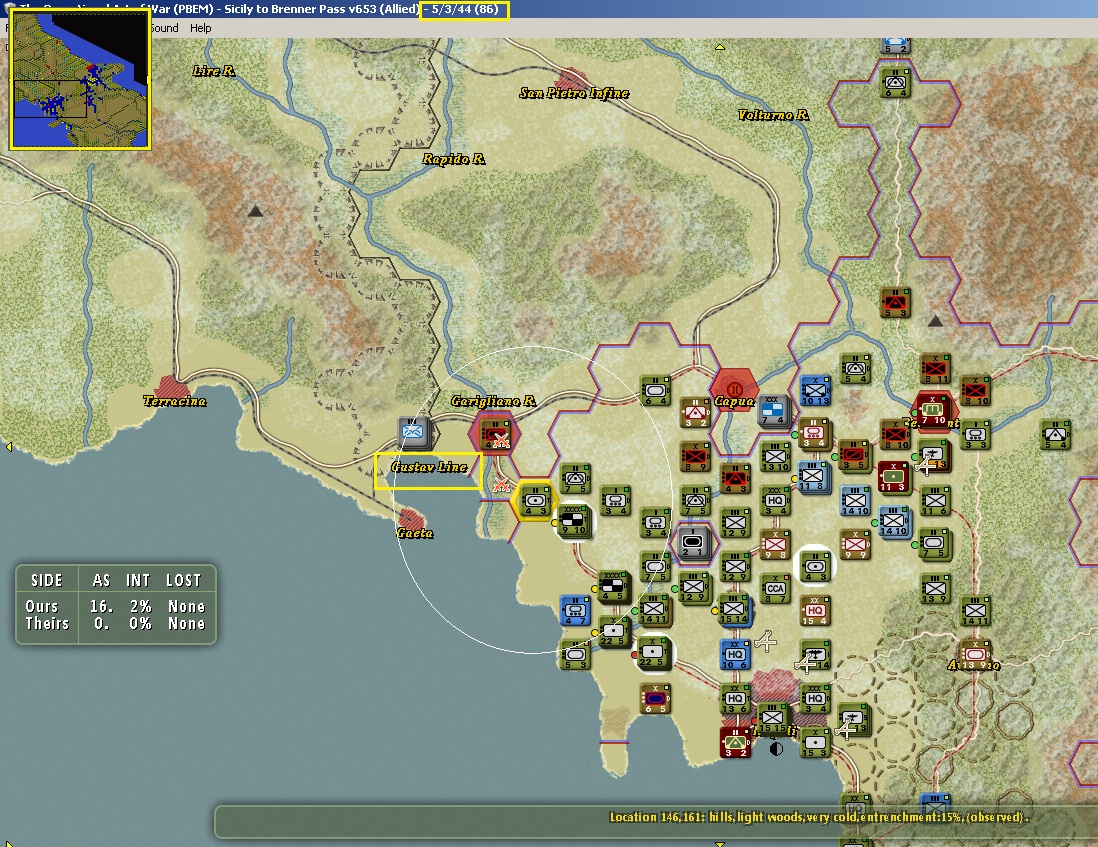This screenshot has width=1098, height=847.
Task: Select green HQ unit 13-6
Action: (735, 699)
